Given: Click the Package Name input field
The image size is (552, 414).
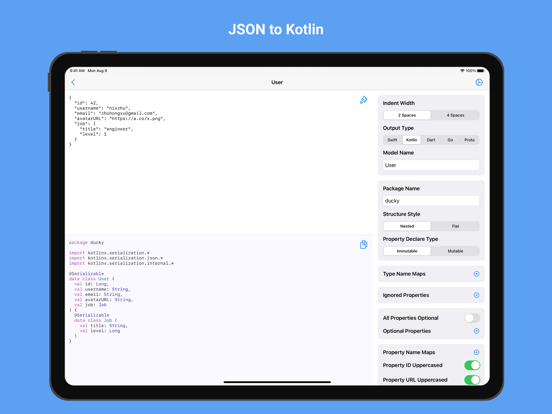Looking at the screenshot, I should [431, 201].
